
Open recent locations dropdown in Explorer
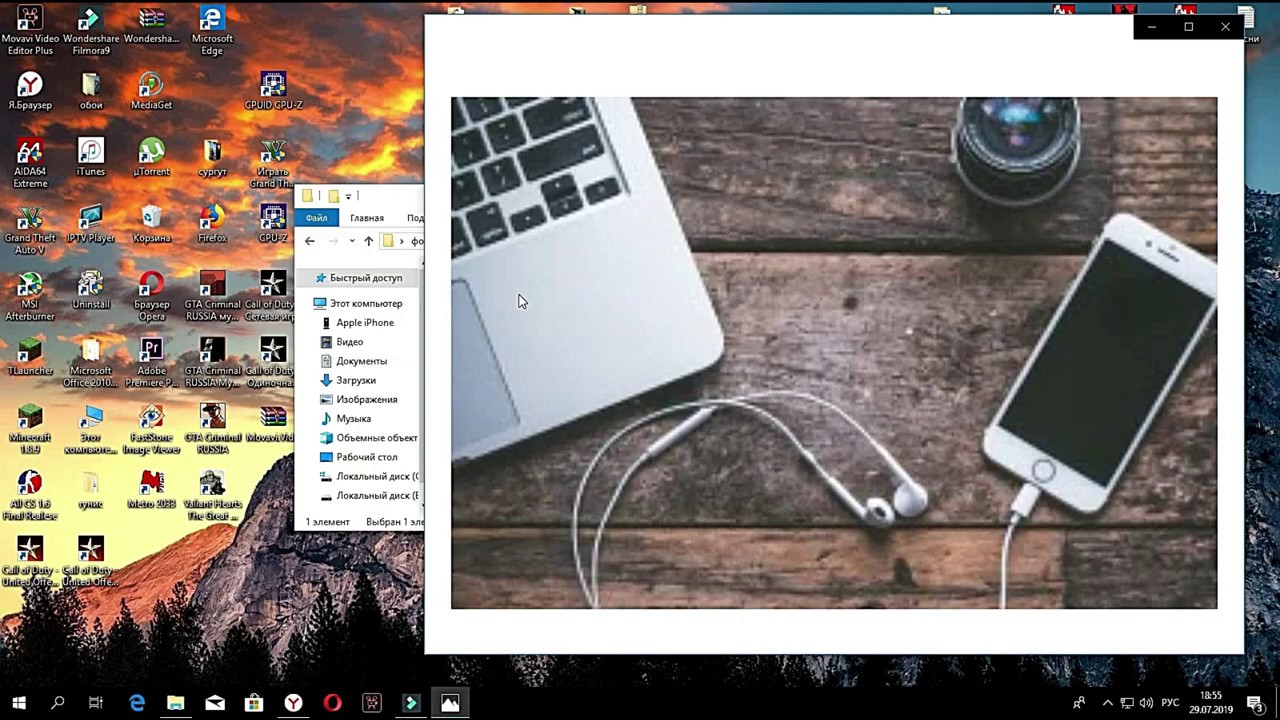[351, 241]
